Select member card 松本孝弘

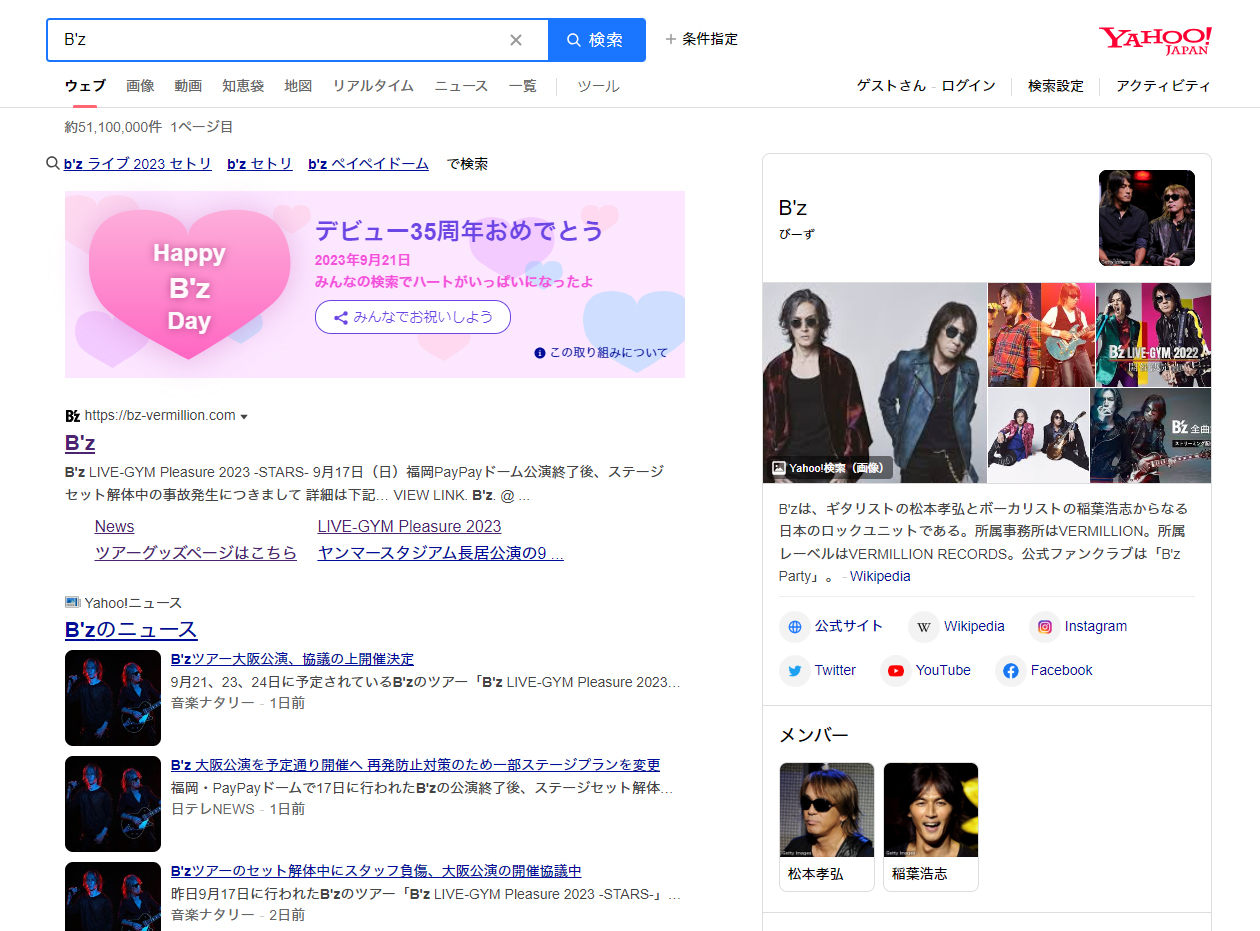827,827
